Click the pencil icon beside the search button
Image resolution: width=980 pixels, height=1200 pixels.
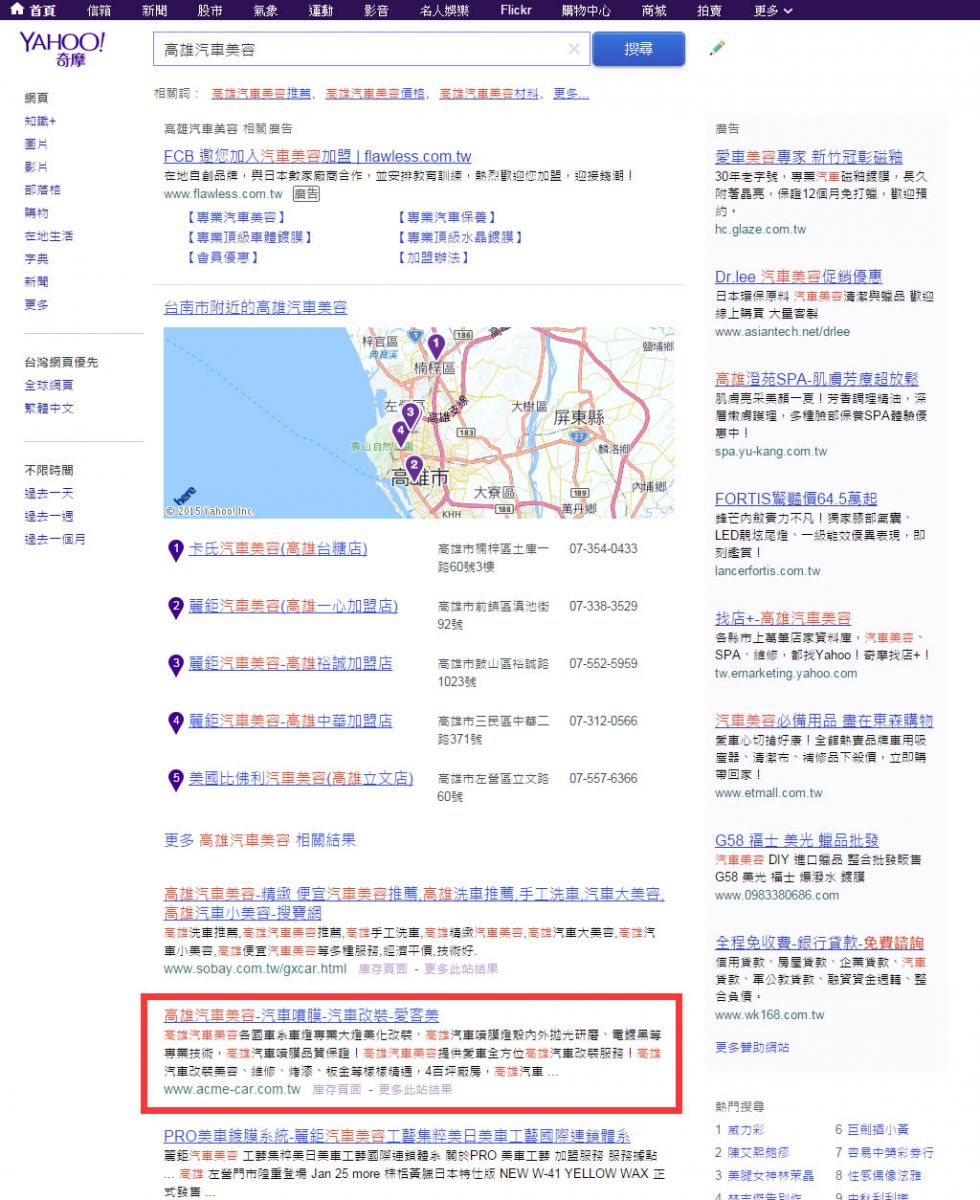coord(717,48)
